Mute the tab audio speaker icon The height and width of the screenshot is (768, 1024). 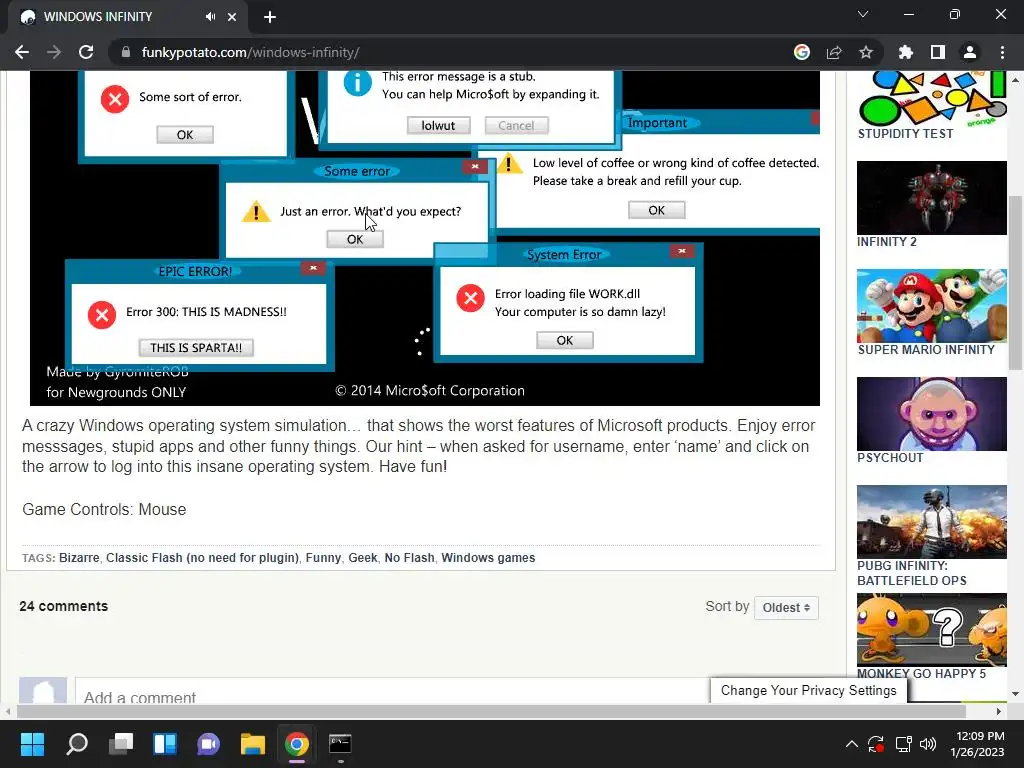tap(210, 17)
